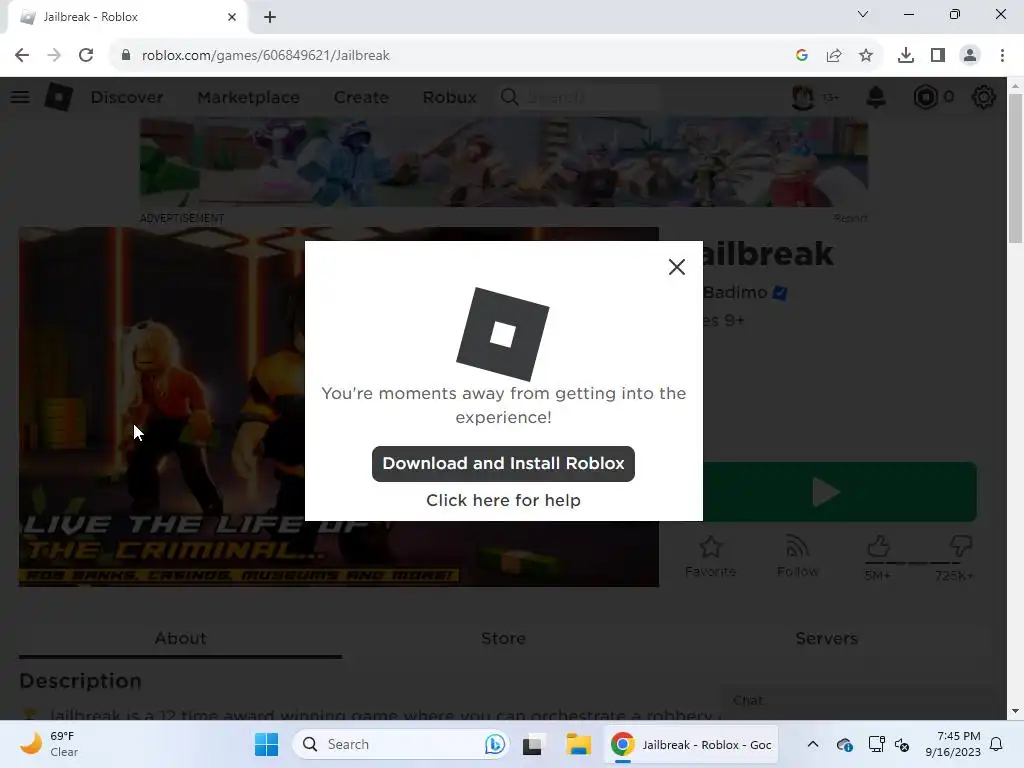Dislike the game with thumbs down
This screenshot has width=1024, height=768.
[961, 545]
